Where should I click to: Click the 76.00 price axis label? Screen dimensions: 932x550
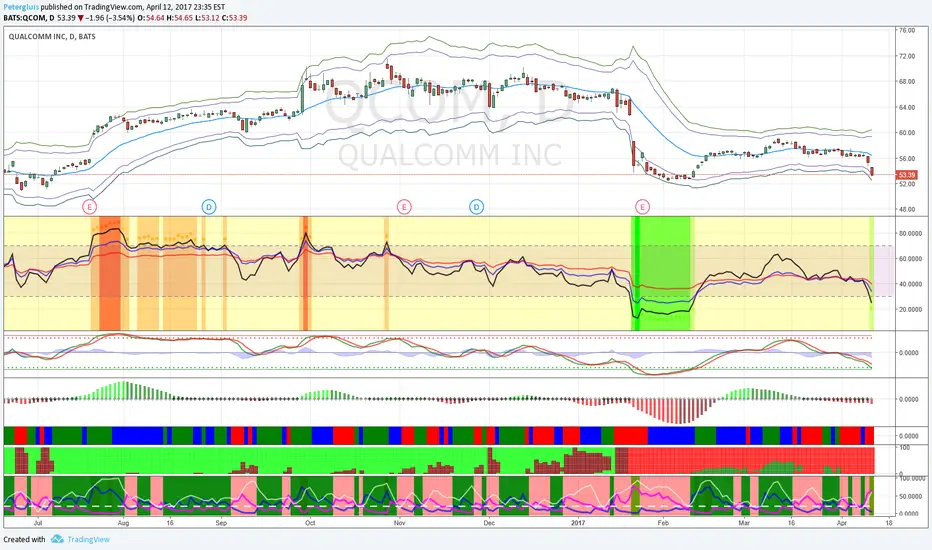[907, 30]
